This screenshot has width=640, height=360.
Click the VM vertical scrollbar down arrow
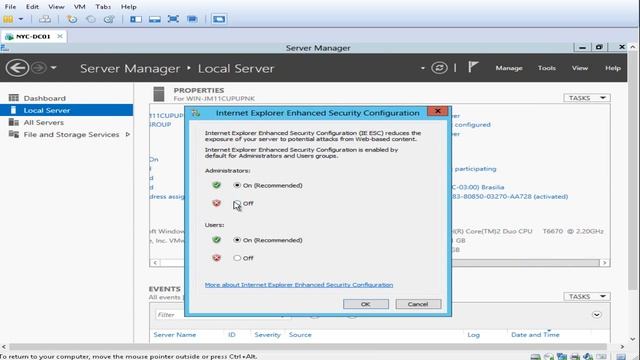[633, 339]
